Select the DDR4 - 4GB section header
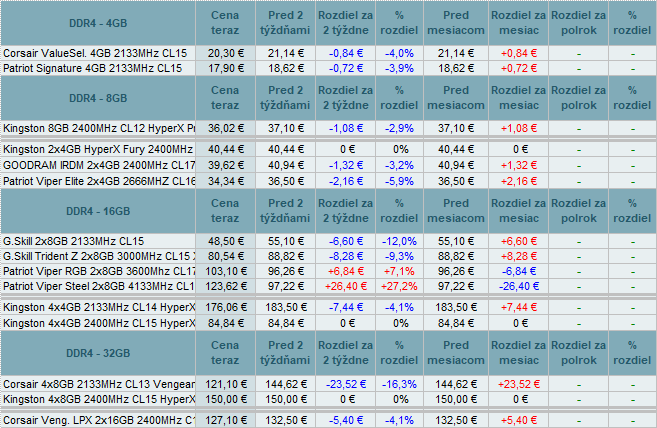Image resolution: width=657 pixels, height=428 pixels. coord(98,23)
